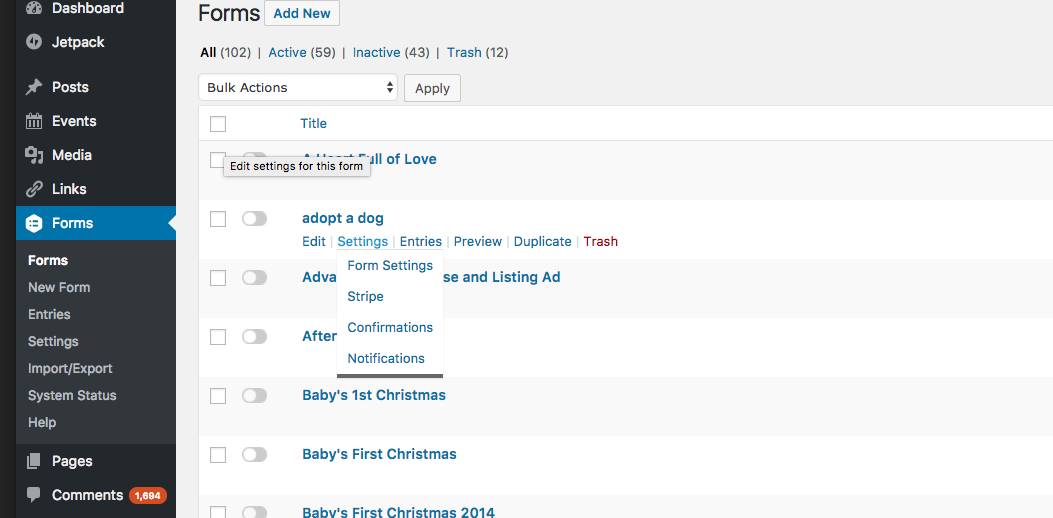Enable the Baby's First Christmas form toggle

point(255,455)
